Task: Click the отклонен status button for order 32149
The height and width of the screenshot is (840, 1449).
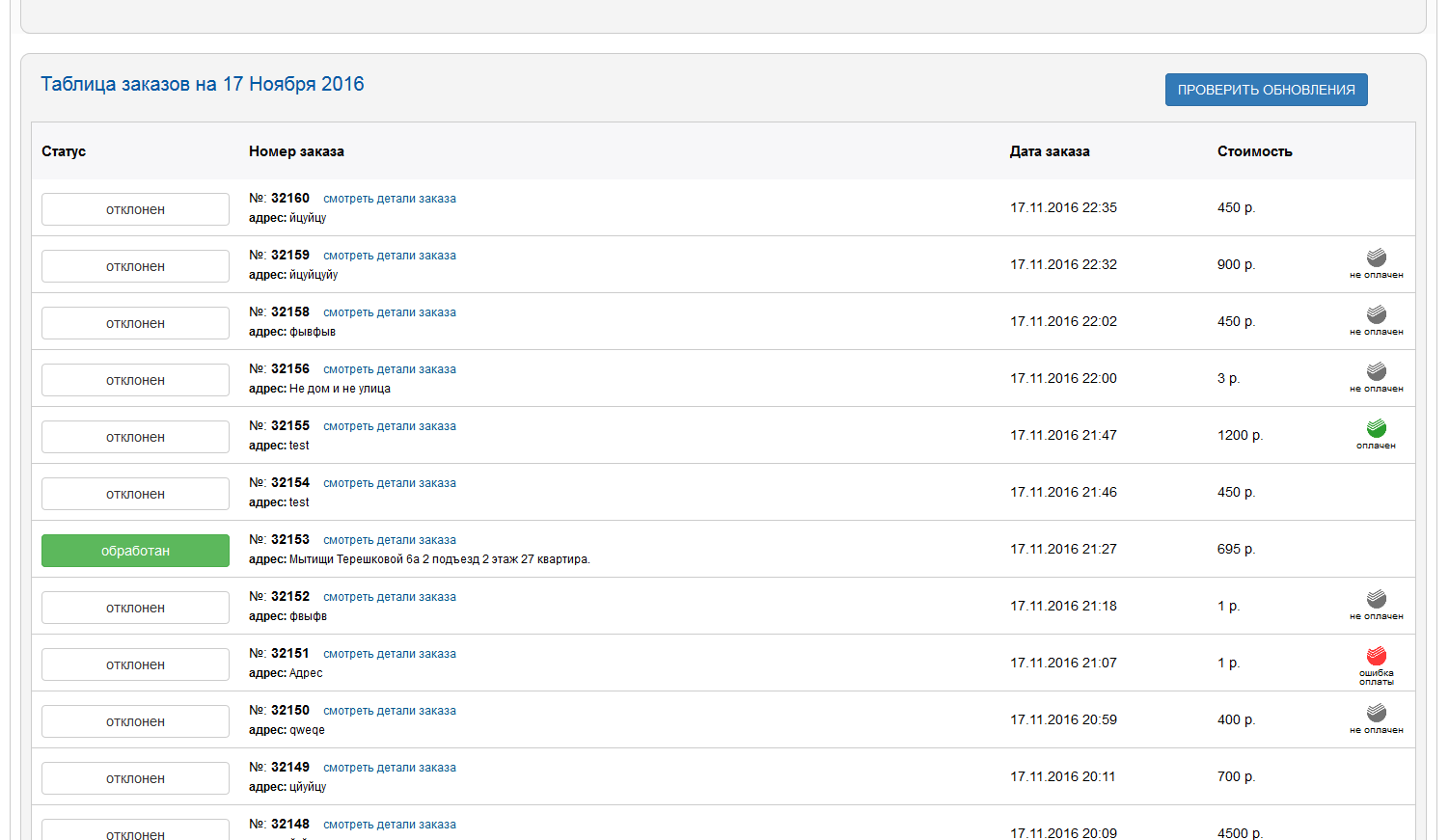Action: pyautogui.click(x=135, y=778)
